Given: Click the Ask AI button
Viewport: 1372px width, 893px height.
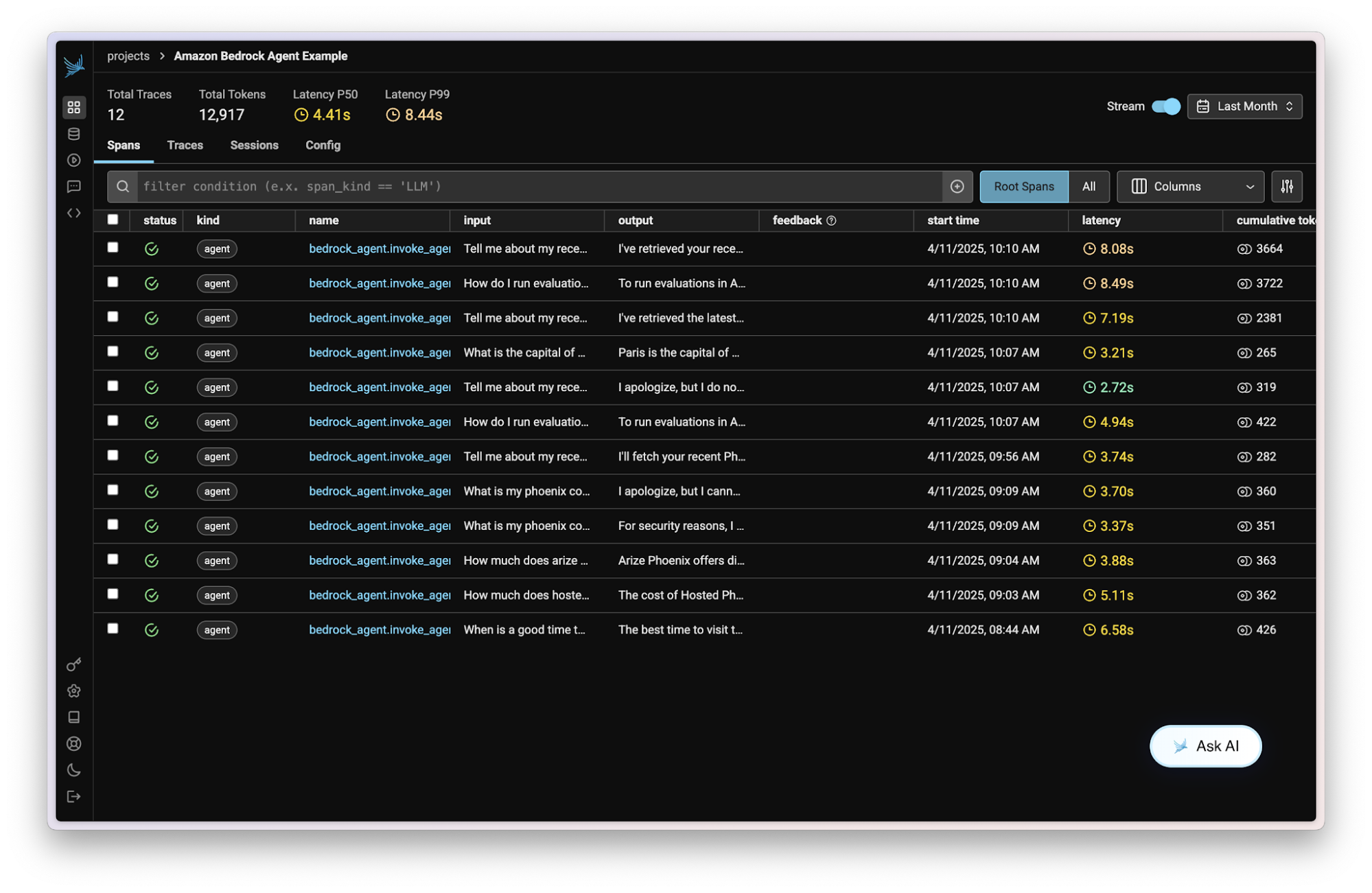Looking at the screenshot, I should tap(1205, 746).
